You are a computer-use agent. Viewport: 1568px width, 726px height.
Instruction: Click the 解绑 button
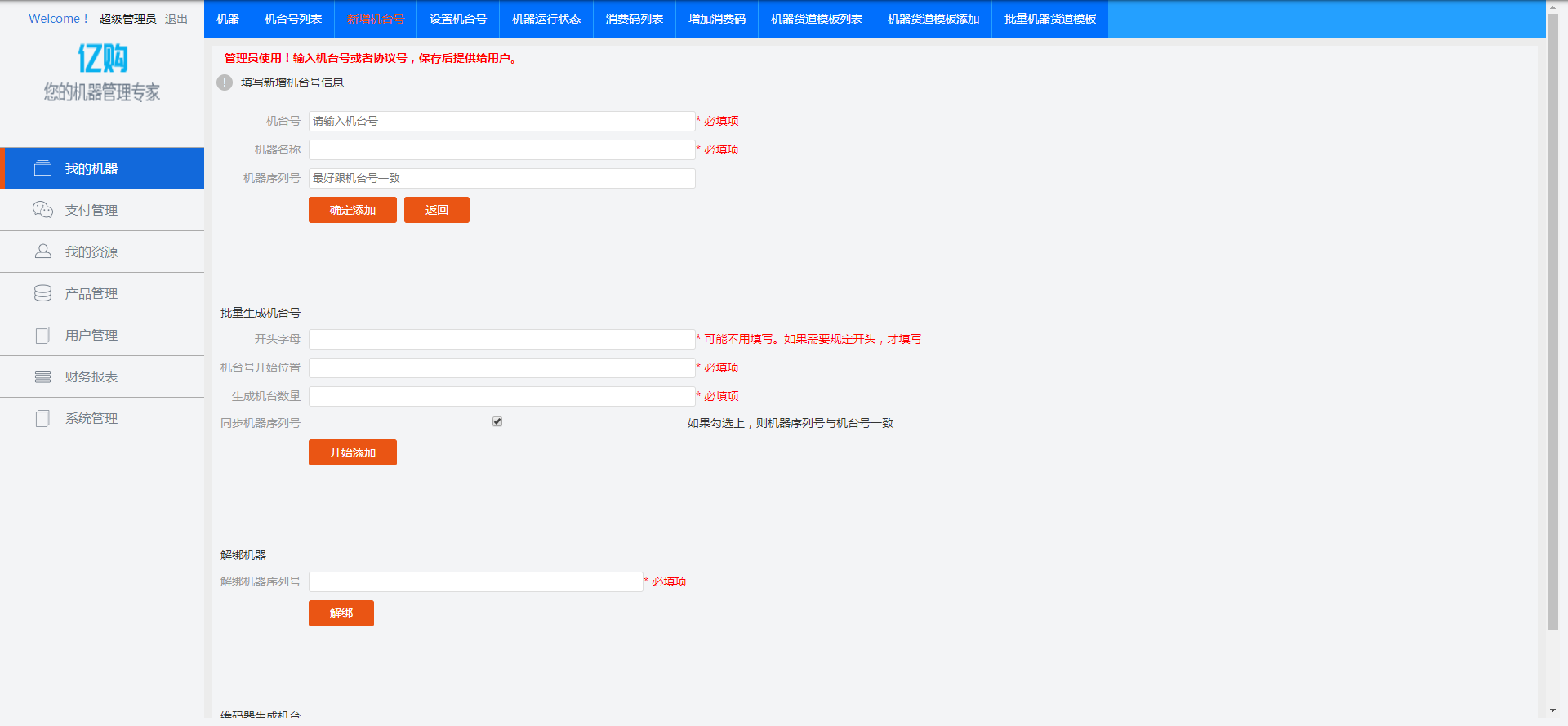point(341,613)
